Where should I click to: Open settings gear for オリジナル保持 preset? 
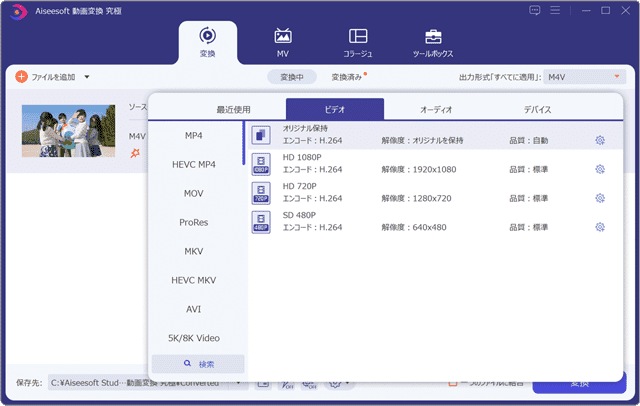tap(600, 140)
